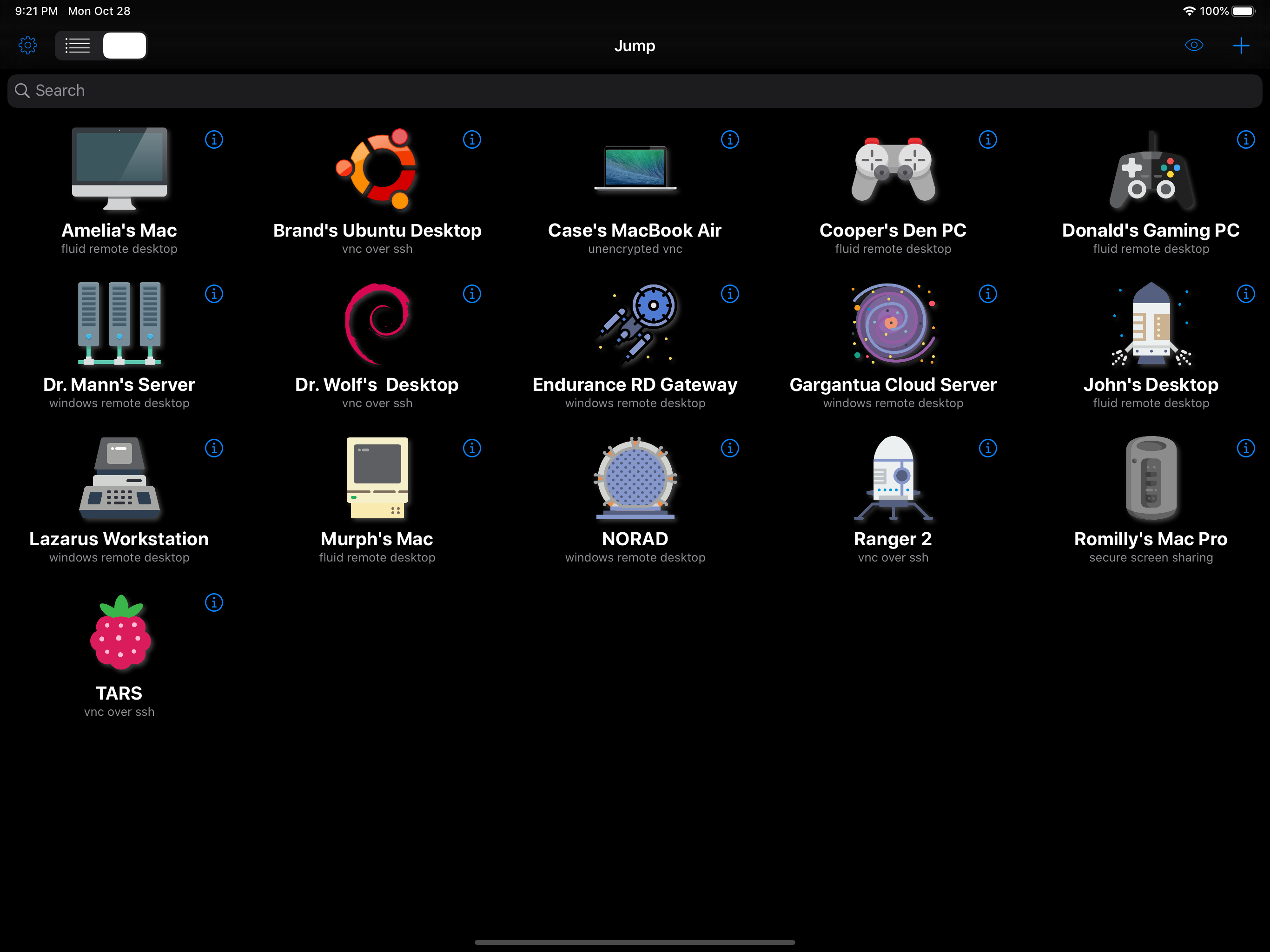The image size is (1270, 952).
Task: Open NORAD stargate thumbnail
Action: click(635, 478)
